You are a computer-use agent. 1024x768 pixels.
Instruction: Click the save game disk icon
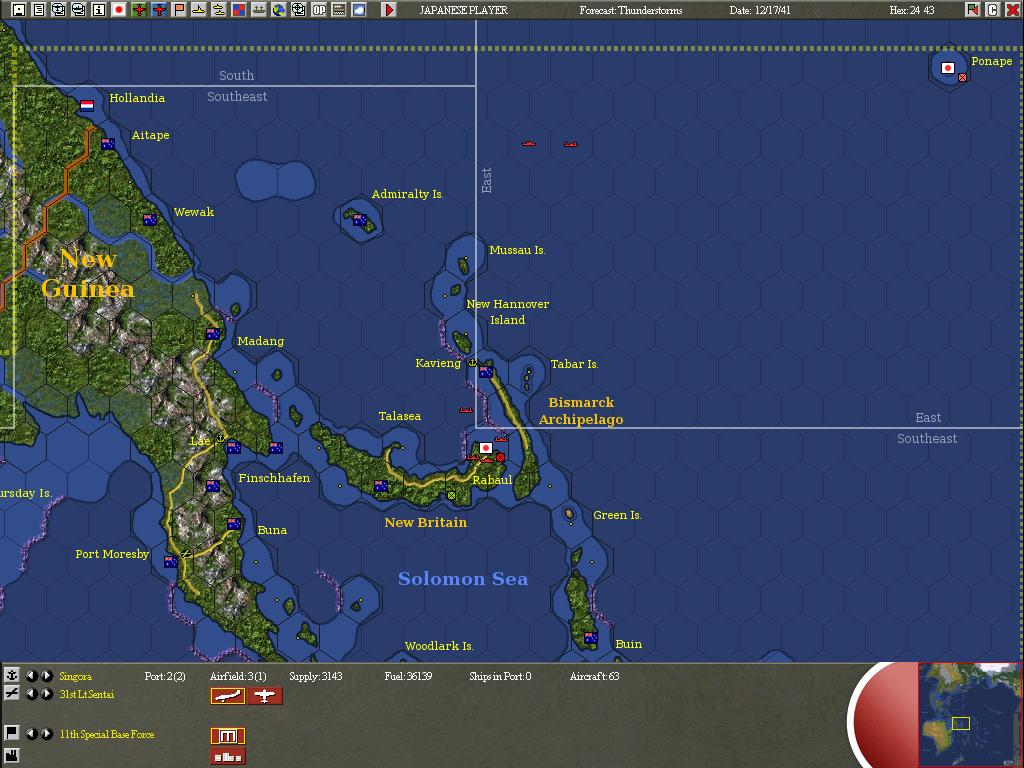click(x=19, y=10)
